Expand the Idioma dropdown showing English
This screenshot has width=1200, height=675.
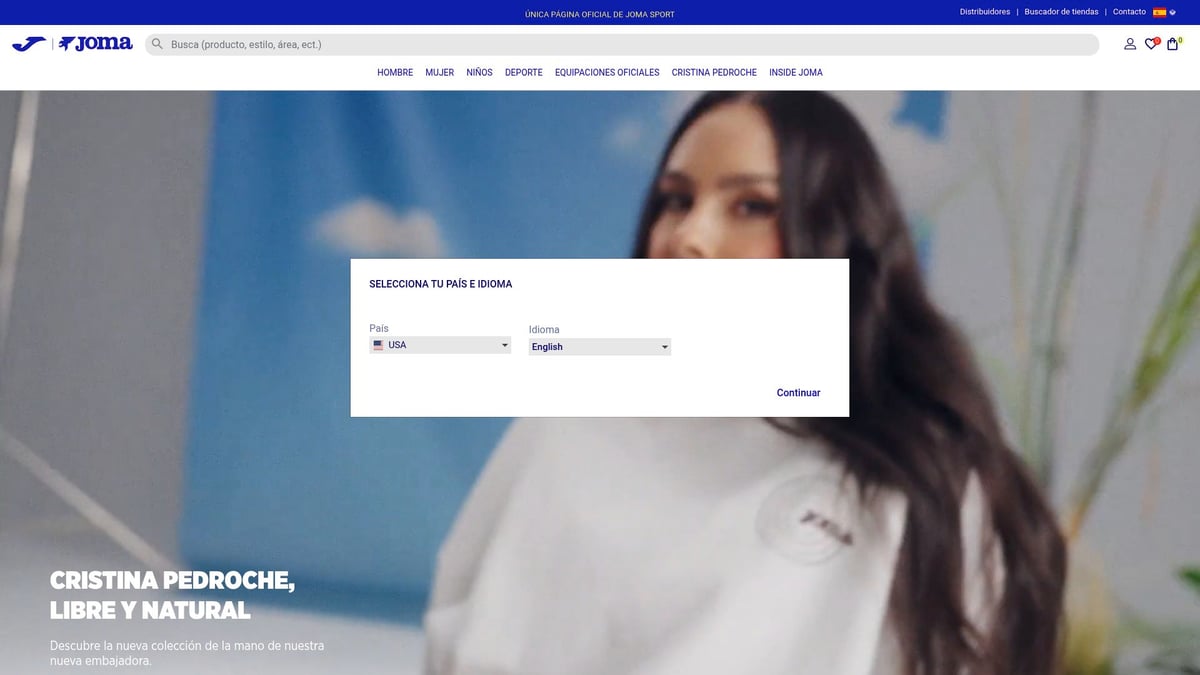[x=599, y=347]
